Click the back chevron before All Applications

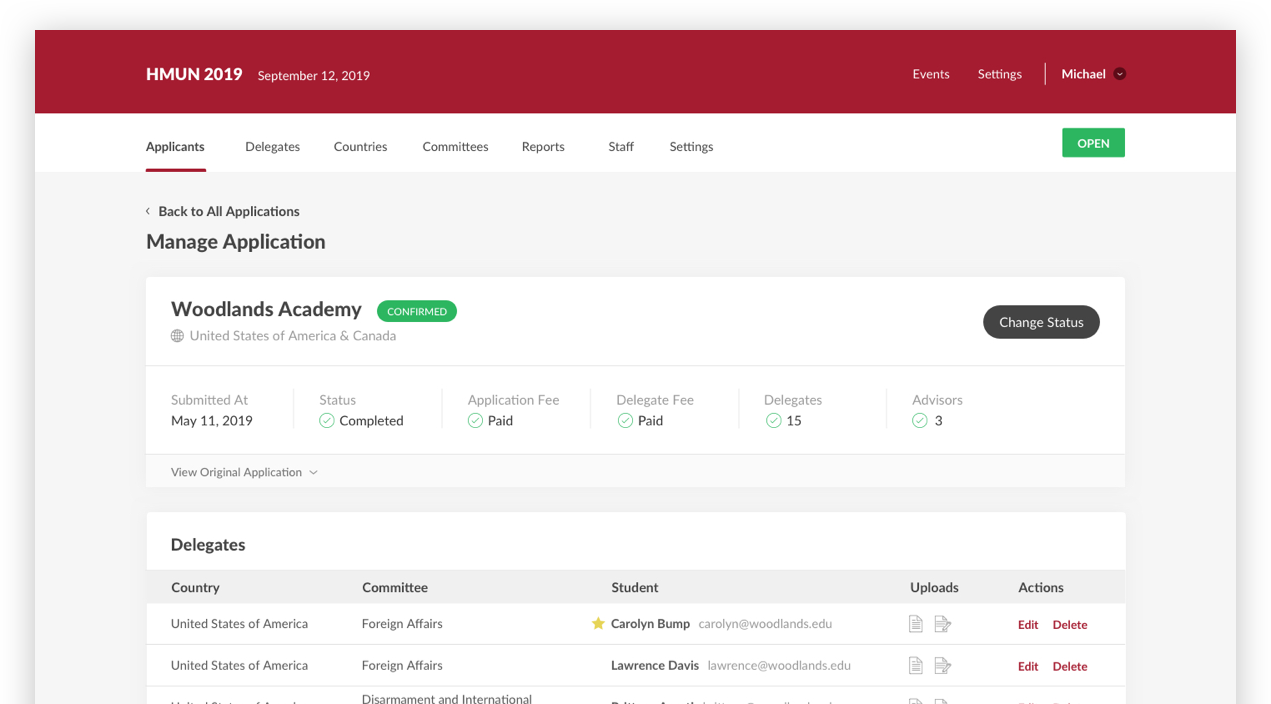147,211
